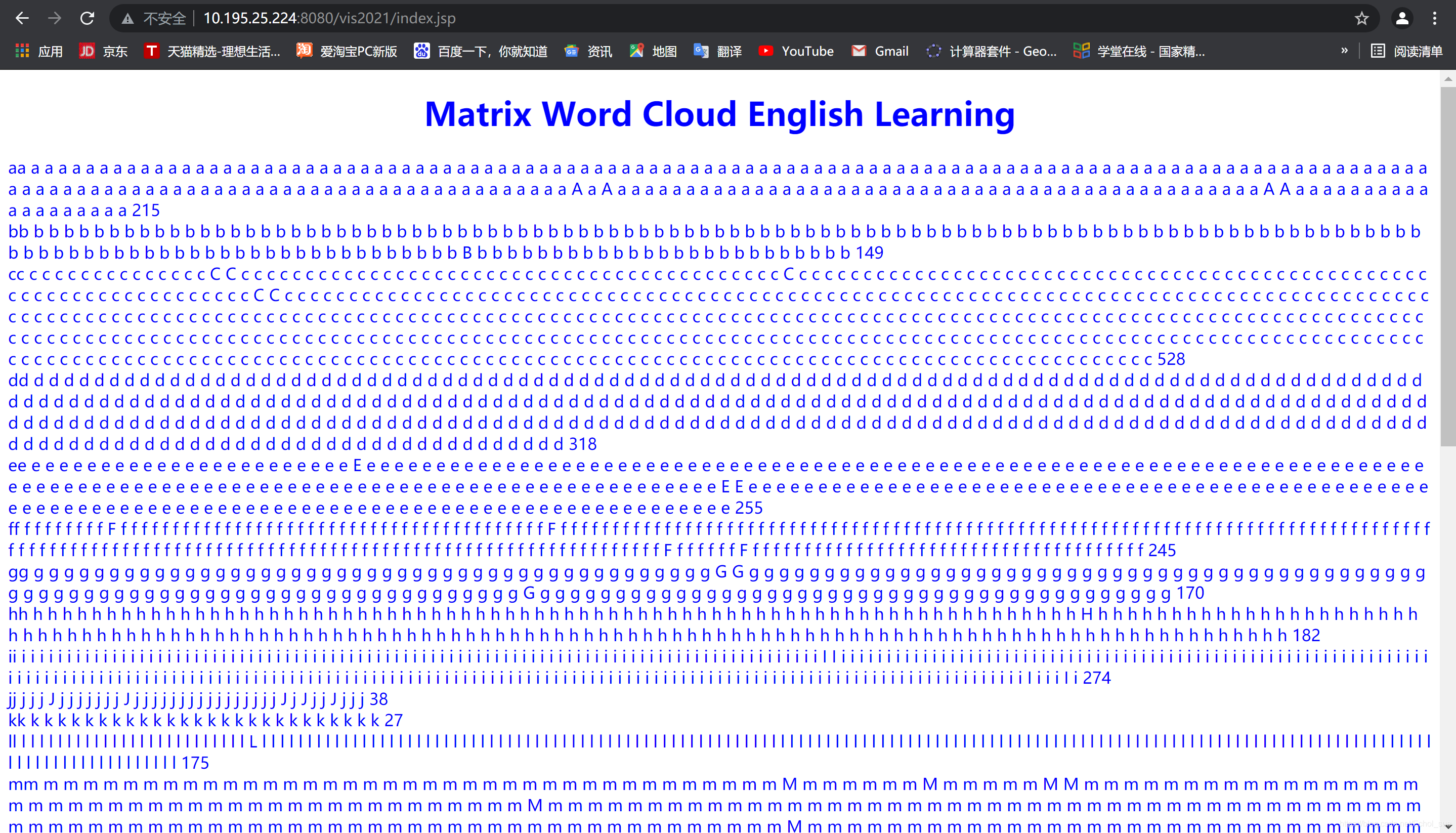Screen dimensions: 1456x833
Task: Click the count 175 after the l row
Action: [x=196, y=763]
